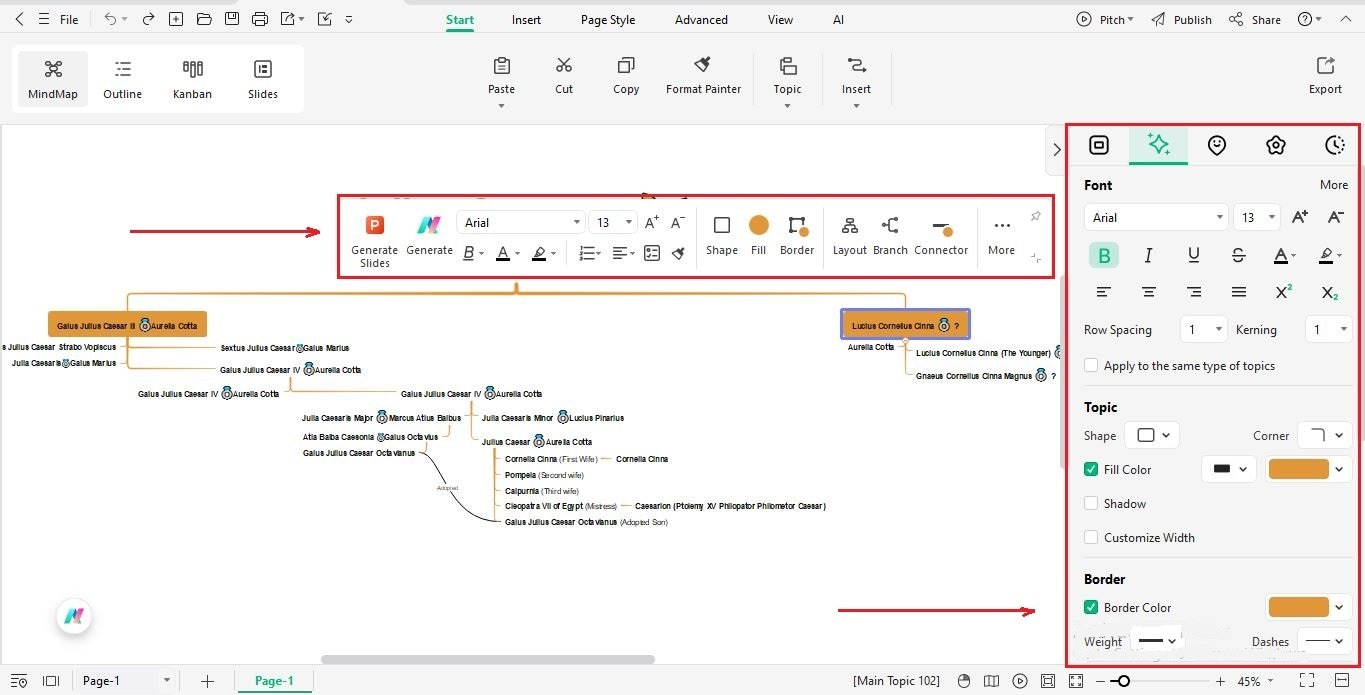
Task: Open the Advanced tab
Action: (x=701, y=19)
